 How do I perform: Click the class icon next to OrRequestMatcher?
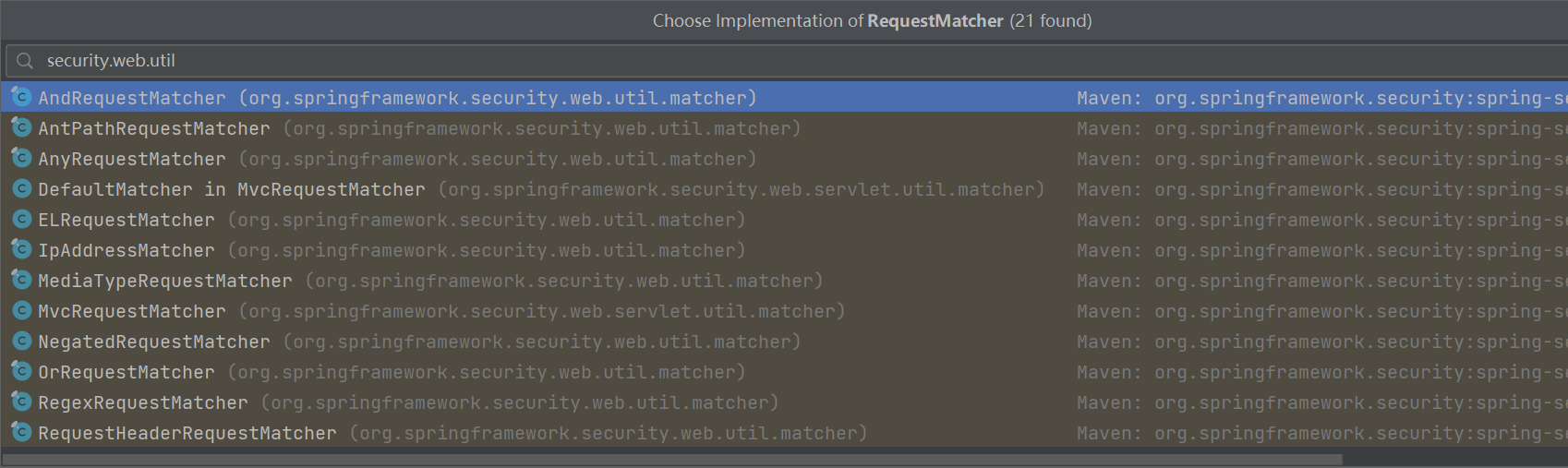tap(21, 371)
